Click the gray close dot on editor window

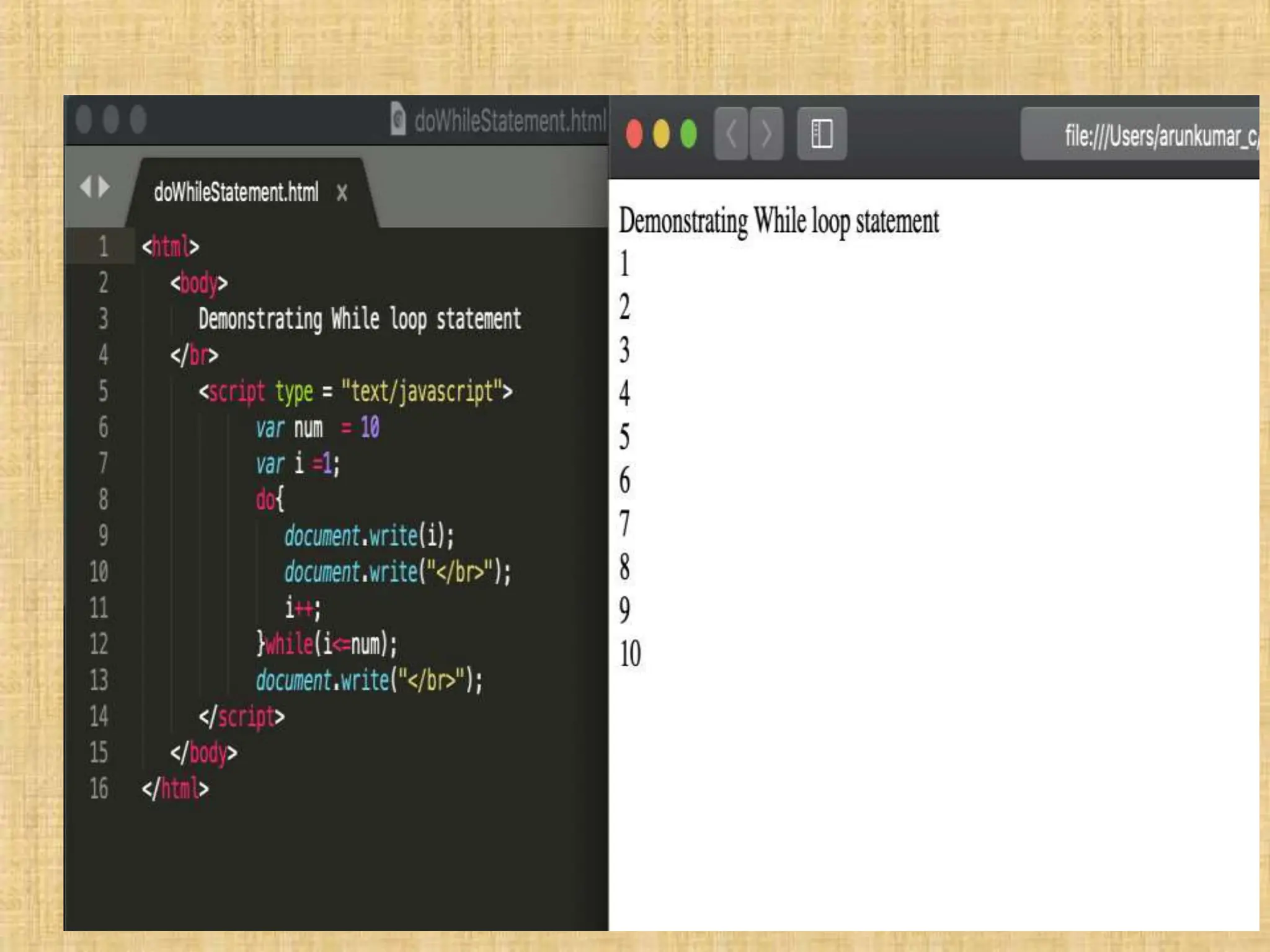coord(84,119)
